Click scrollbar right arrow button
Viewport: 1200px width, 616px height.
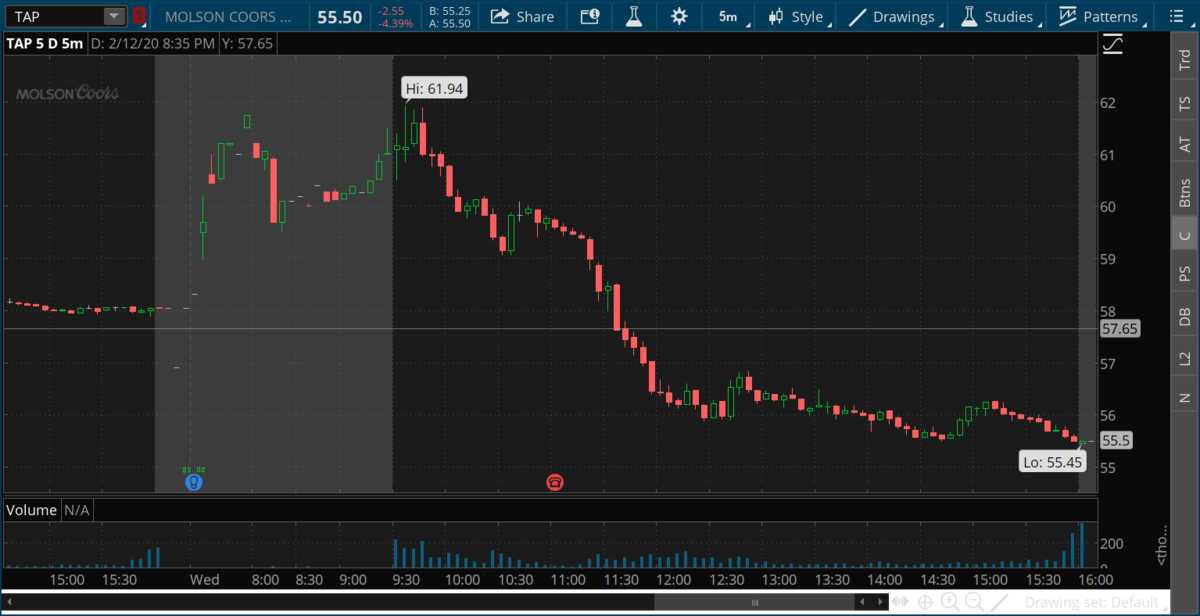(879, 602)
